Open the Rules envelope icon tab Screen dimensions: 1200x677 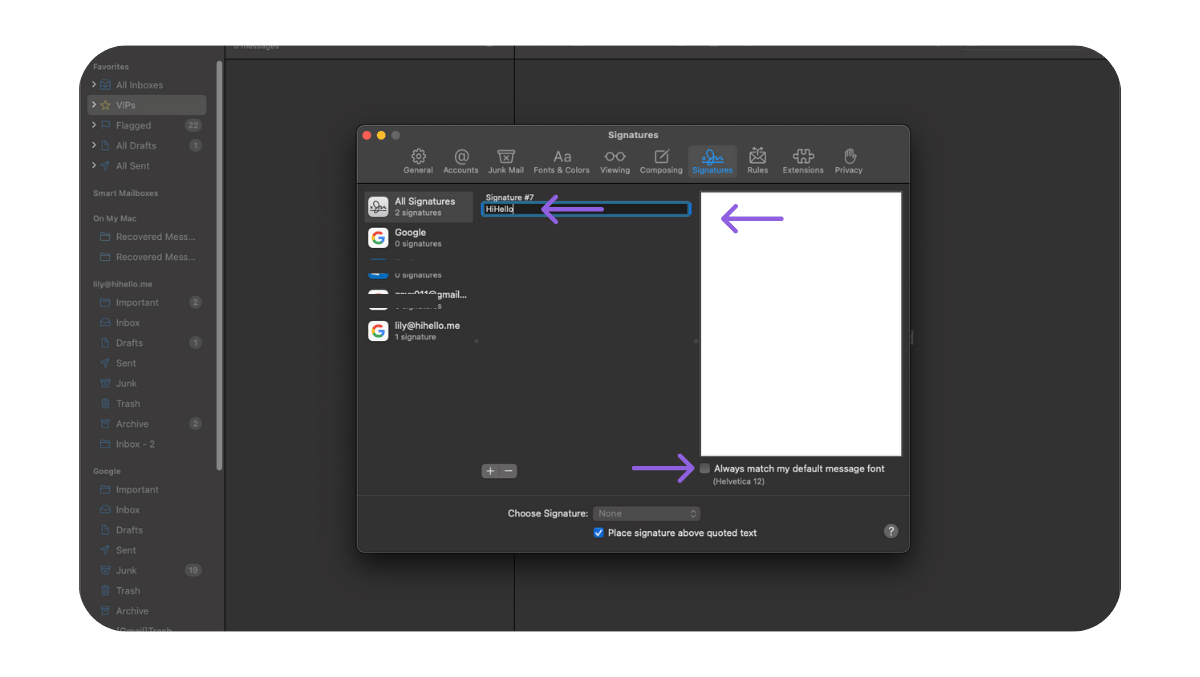click(x=758, y=160)
